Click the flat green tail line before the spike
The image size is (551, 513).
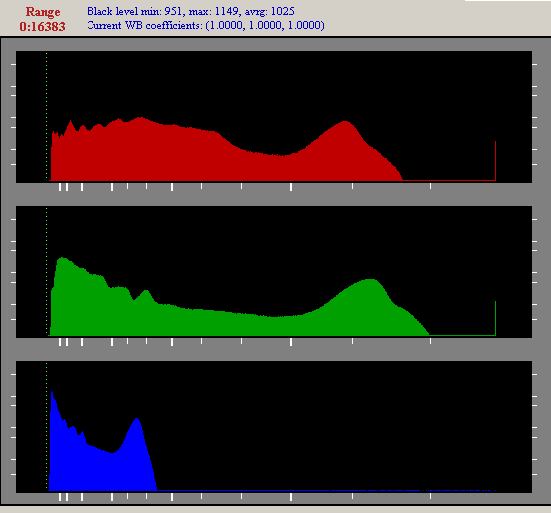click(462, 335)
